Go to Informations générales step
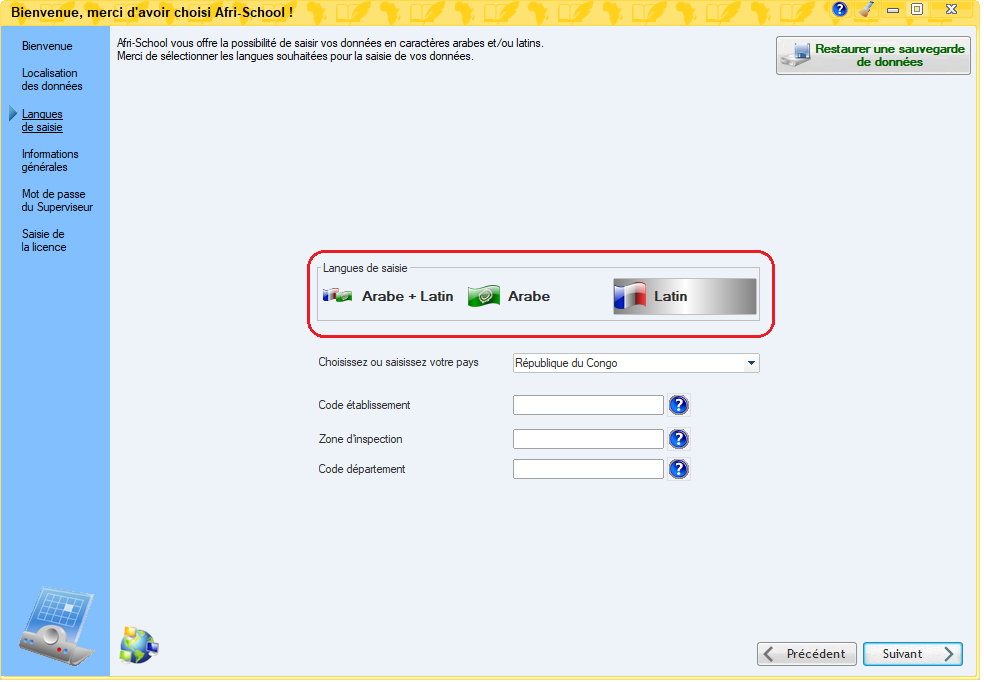 [50, 161]
